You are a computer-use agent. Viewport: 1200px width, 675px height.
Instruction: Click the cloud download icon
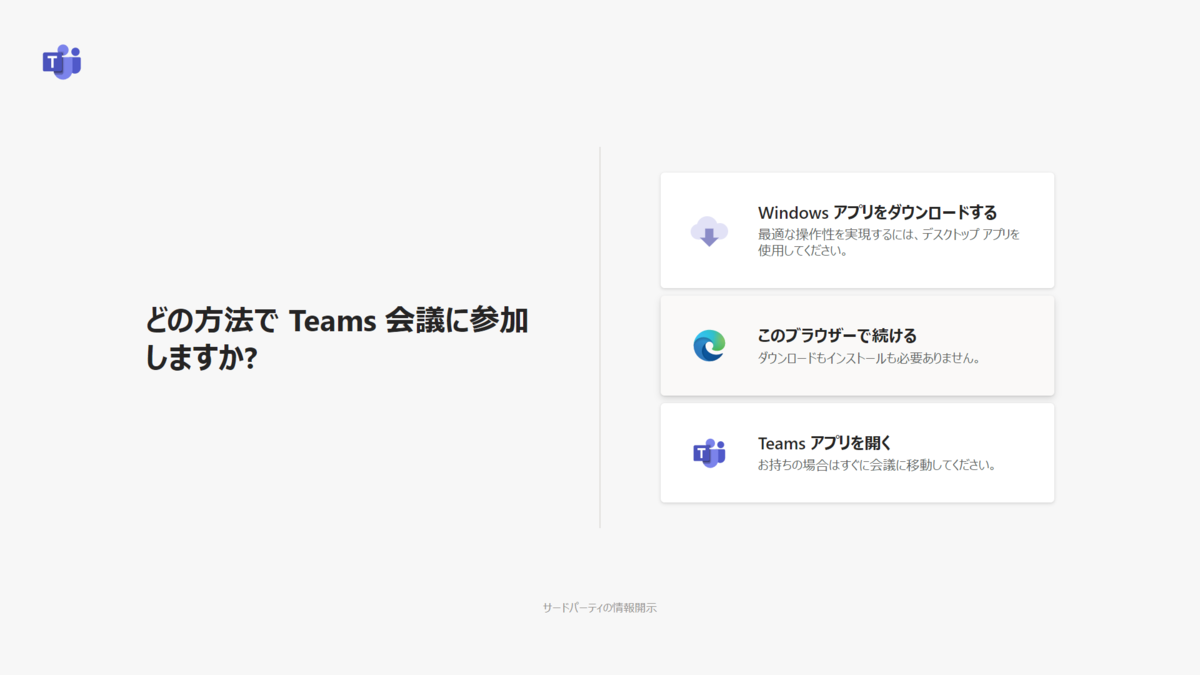[709, 231]
